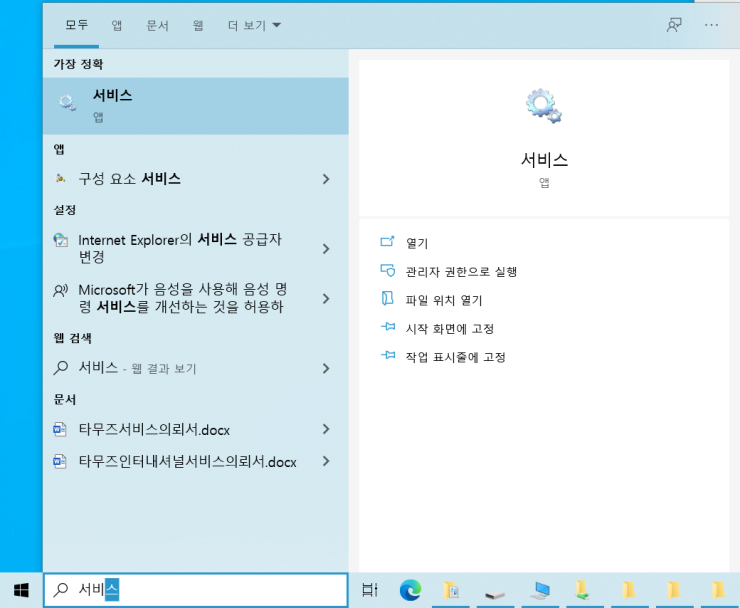
Task: Click the search magnifier in taskbar box
Action: point(60,589)
